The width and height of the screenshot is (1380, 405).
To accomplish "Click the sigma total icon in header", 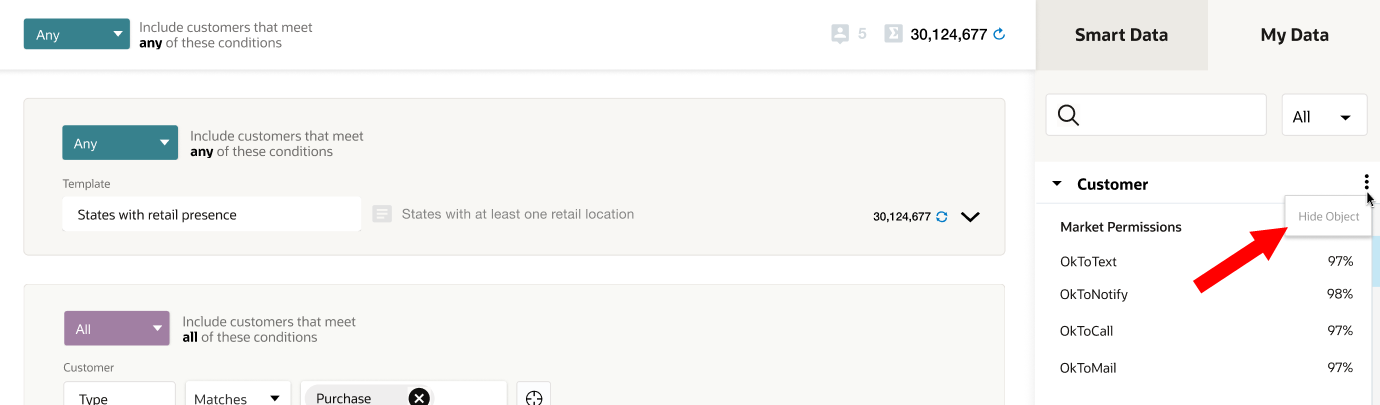I will click(x=893, y=34).
